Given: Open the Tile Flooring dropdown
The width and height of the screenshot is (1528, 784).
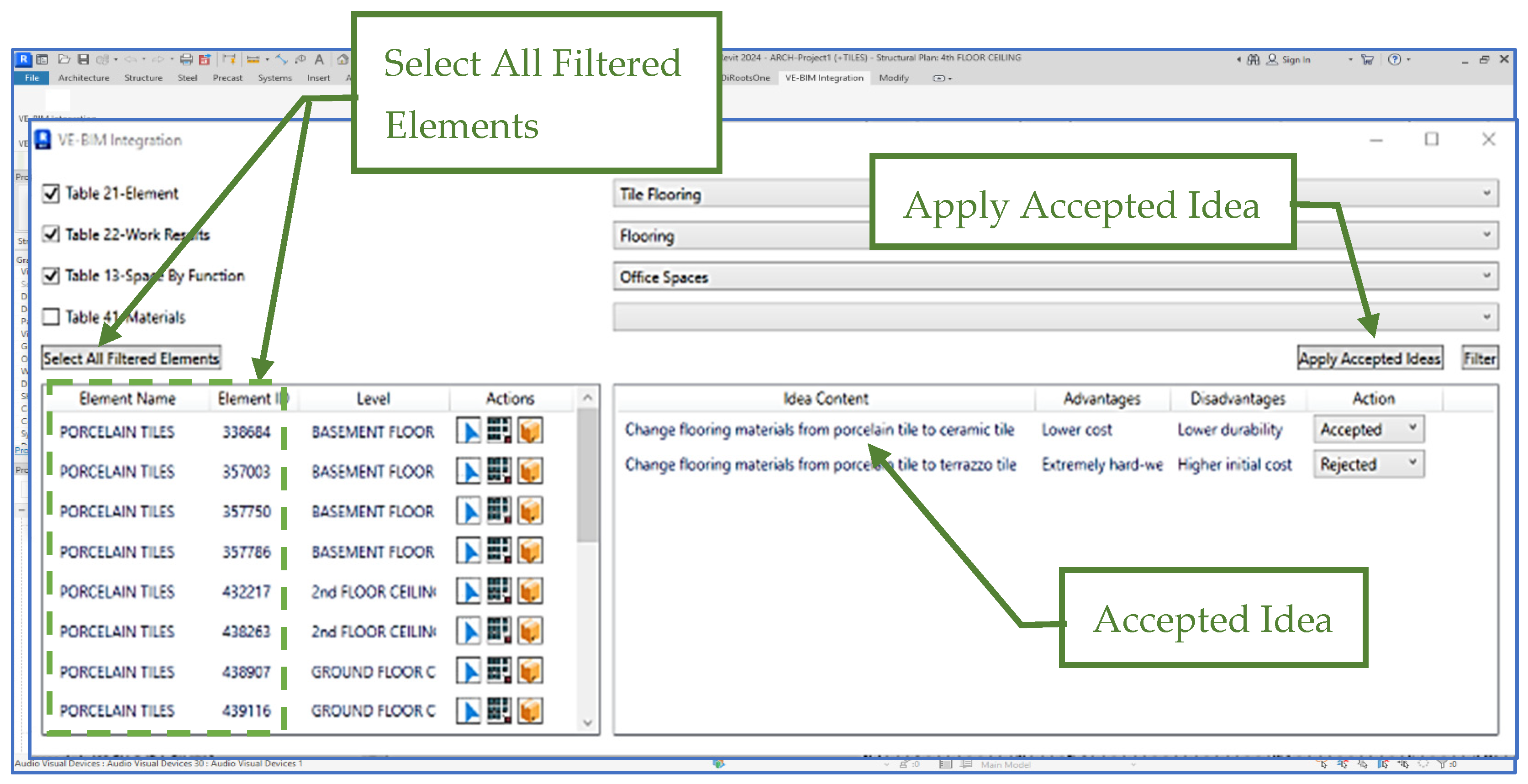Looking at the screenshot, I should coord(1486,193).
